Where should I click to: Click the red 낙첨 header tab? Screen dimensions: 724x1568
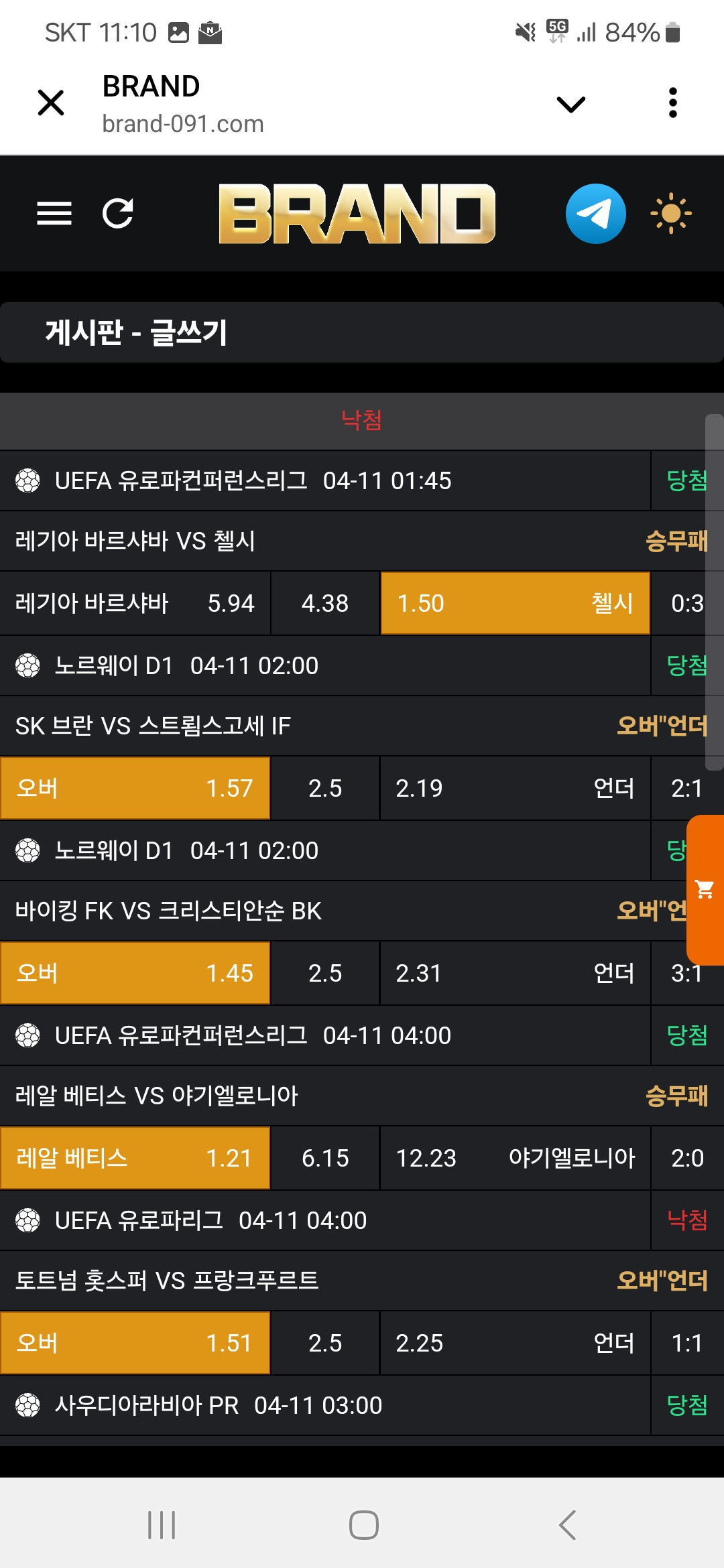[x=361, y=420]
